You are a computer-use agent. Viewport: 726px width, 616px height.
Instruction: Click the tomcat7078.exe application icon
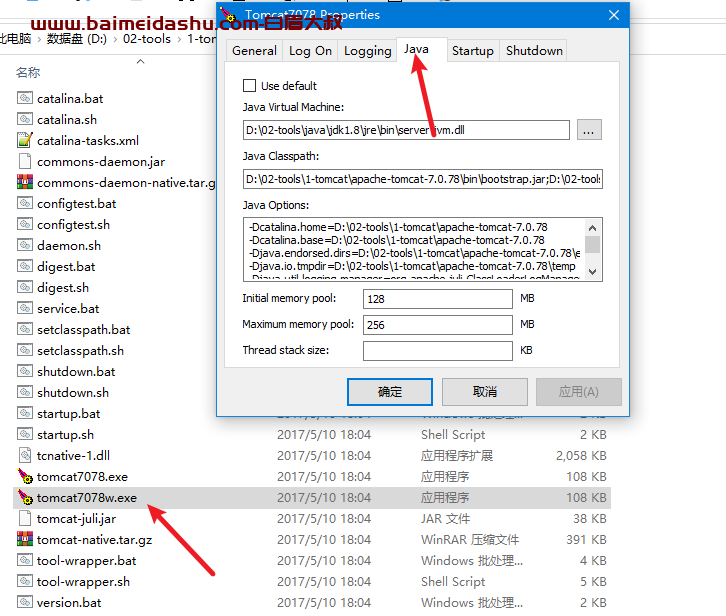point(25,476)
